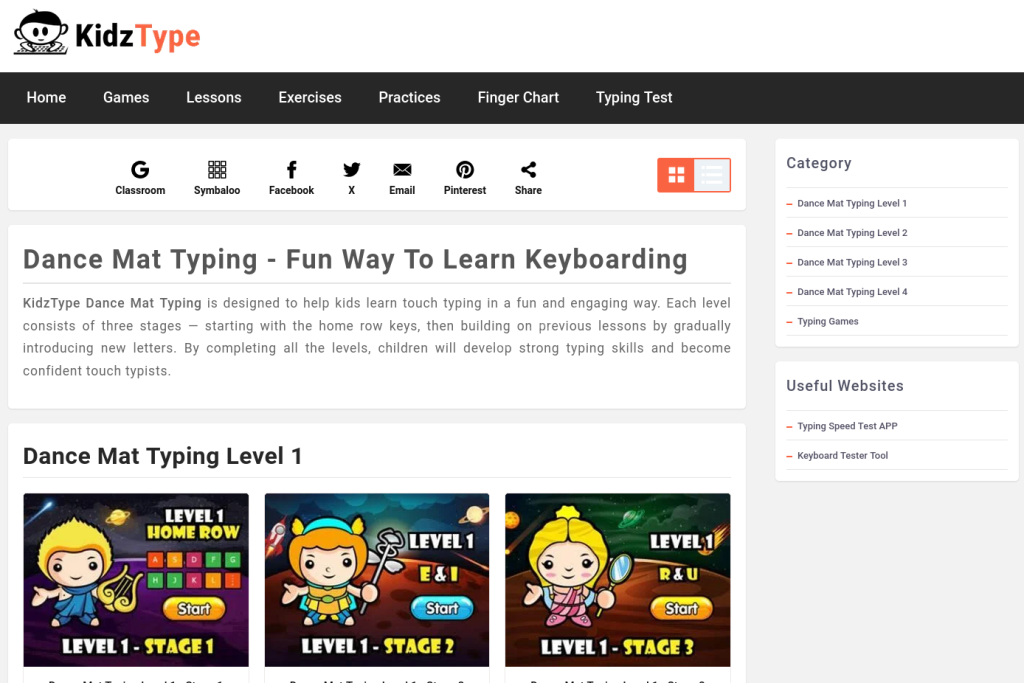Viewport: 1024px width, 683px height.
Task: Switch to list view layout
Action: (712, 175)
